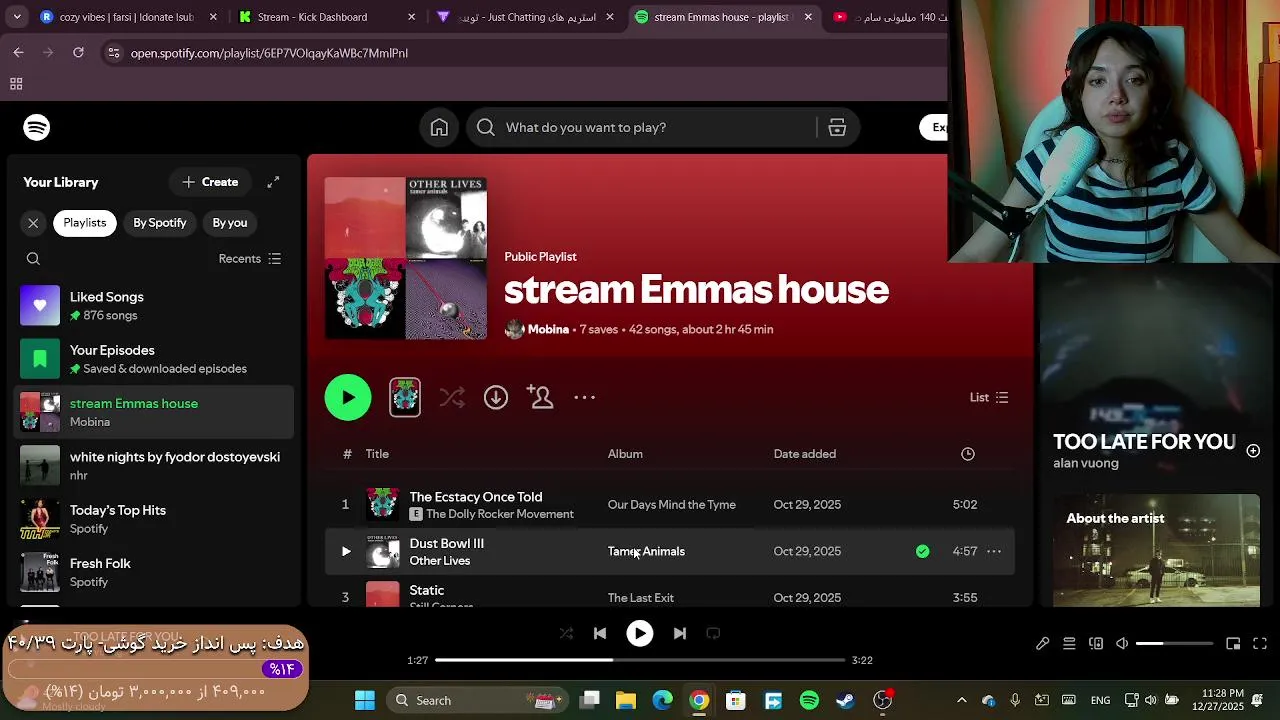The height and width of the screenshot is (720, 1280).
Task: Toggle shuffle in the playlist action bar
Action: [x=452, y=397]
